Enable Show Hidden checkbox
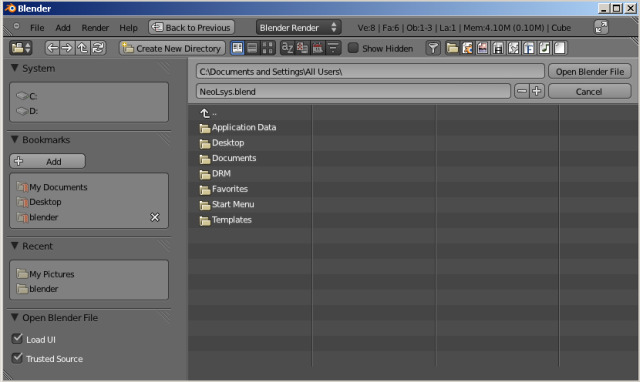This screenshot has width=640, height=382. click(x=353, y=48)
